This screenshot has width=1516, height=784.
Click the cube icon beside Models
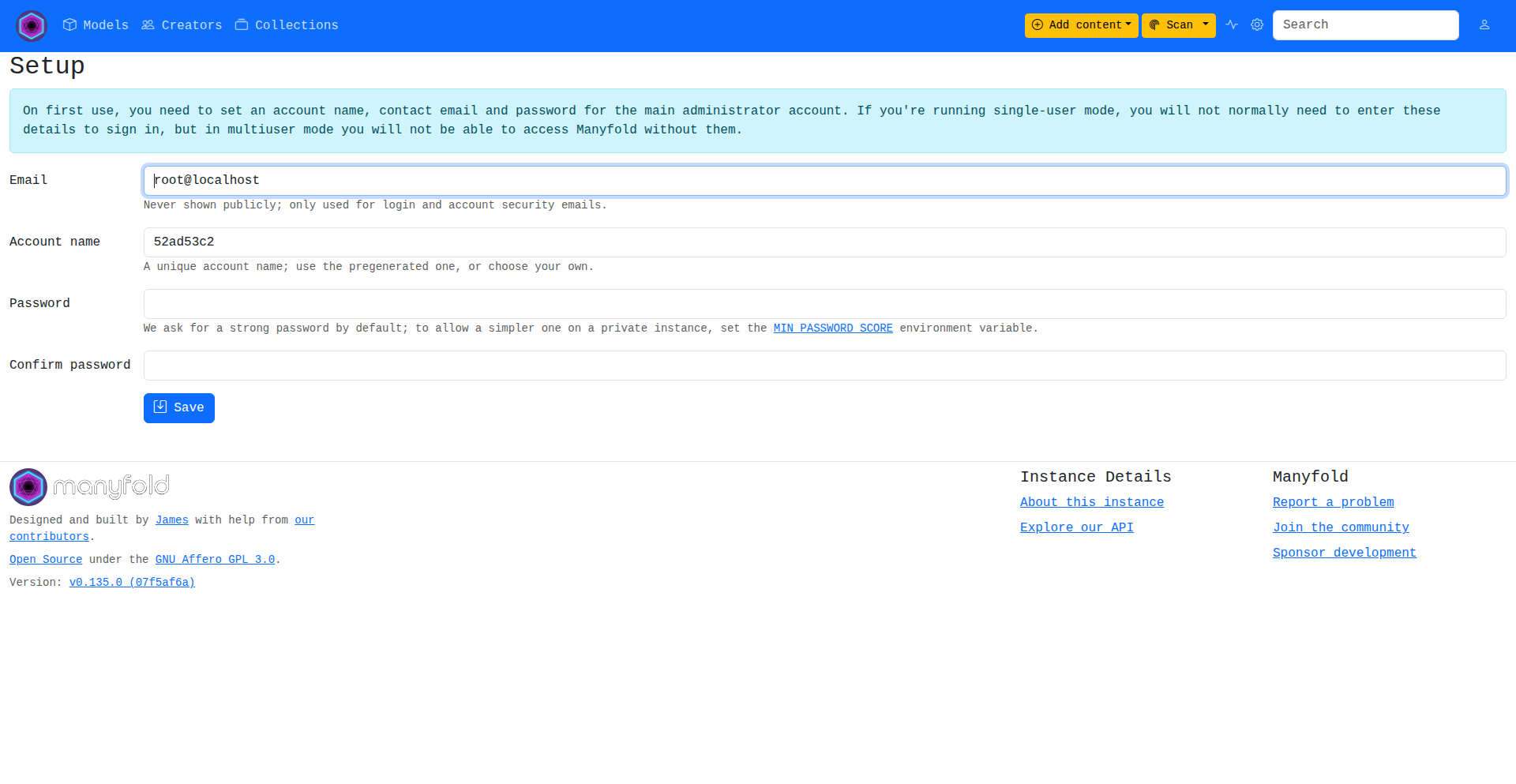69,25
